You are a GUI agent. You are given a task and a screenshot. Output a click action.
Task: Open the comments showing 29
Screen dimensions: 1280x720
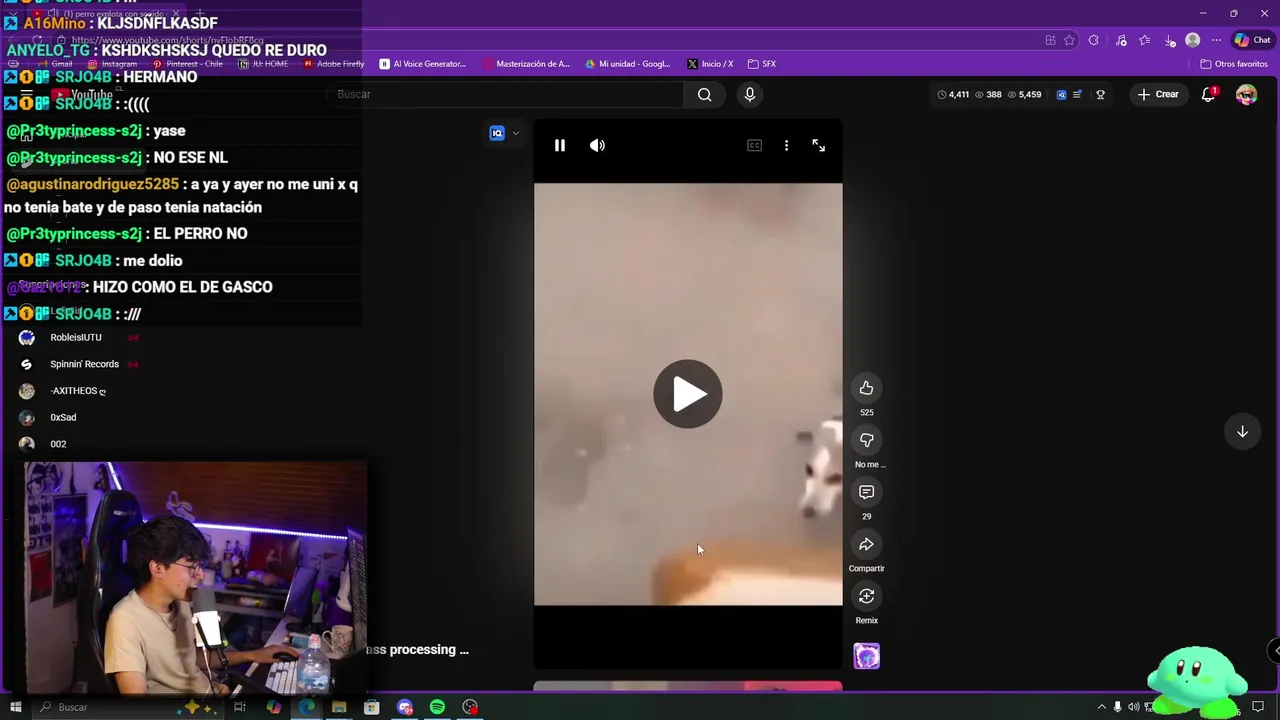tap(866, 492)
